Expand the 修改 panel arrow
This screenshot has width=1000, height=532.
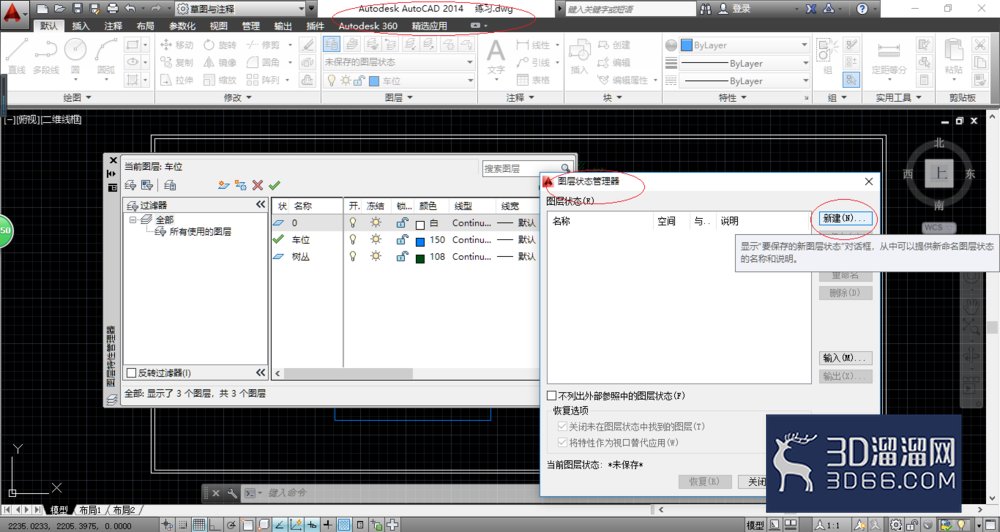coord(249,98)
